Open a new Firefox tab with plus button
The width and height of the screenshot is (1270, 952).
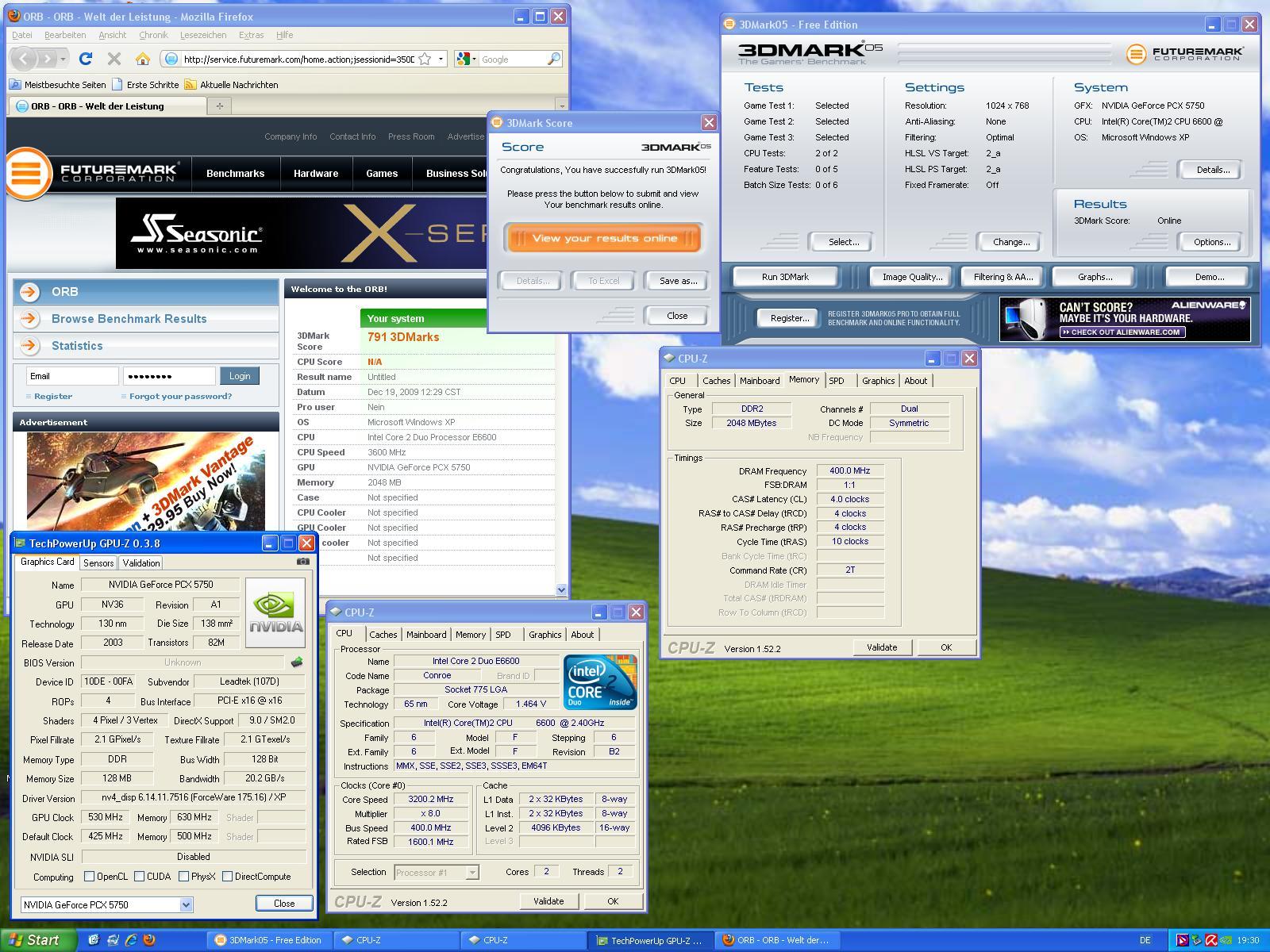pyautogui.click(x=220, y=106)
